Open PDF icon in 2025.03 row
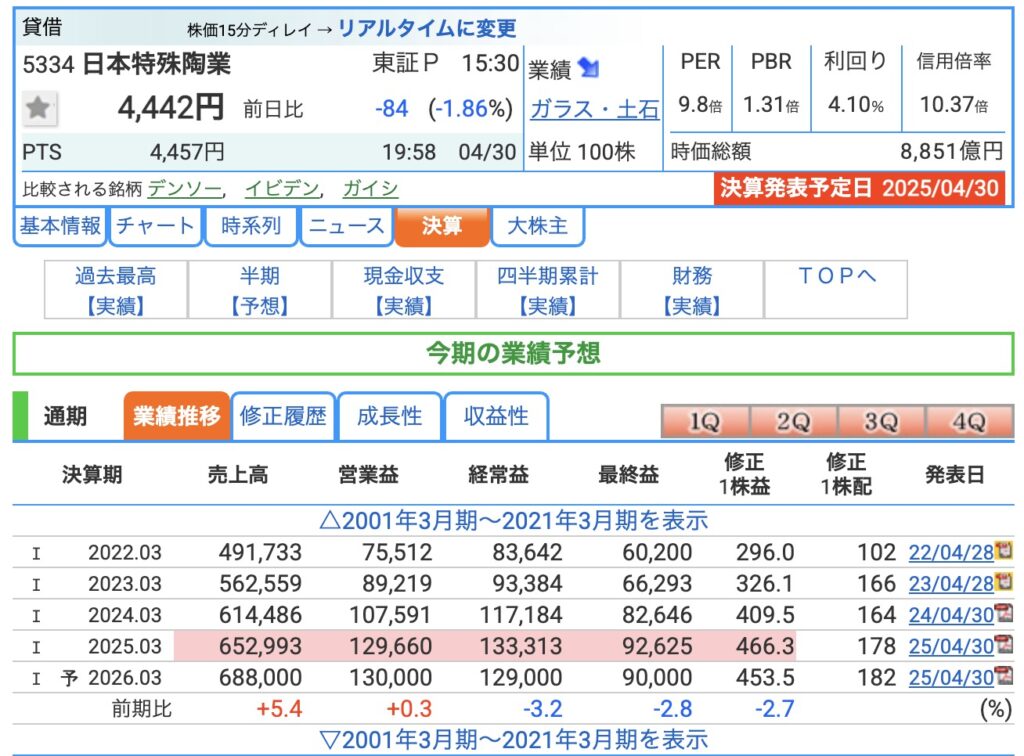This screenshot has height=756, width=1024. tap(1003, 646)
